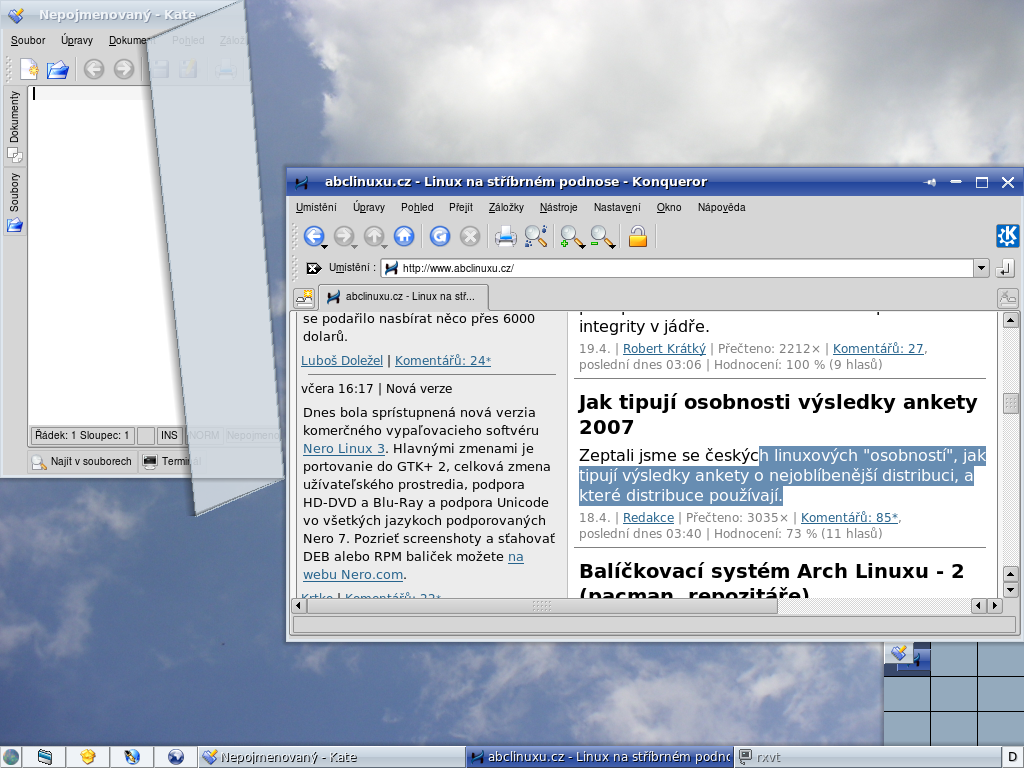Reload the abclinuxu.cz page
1024x768 pixels.
(x=440, y=236)
